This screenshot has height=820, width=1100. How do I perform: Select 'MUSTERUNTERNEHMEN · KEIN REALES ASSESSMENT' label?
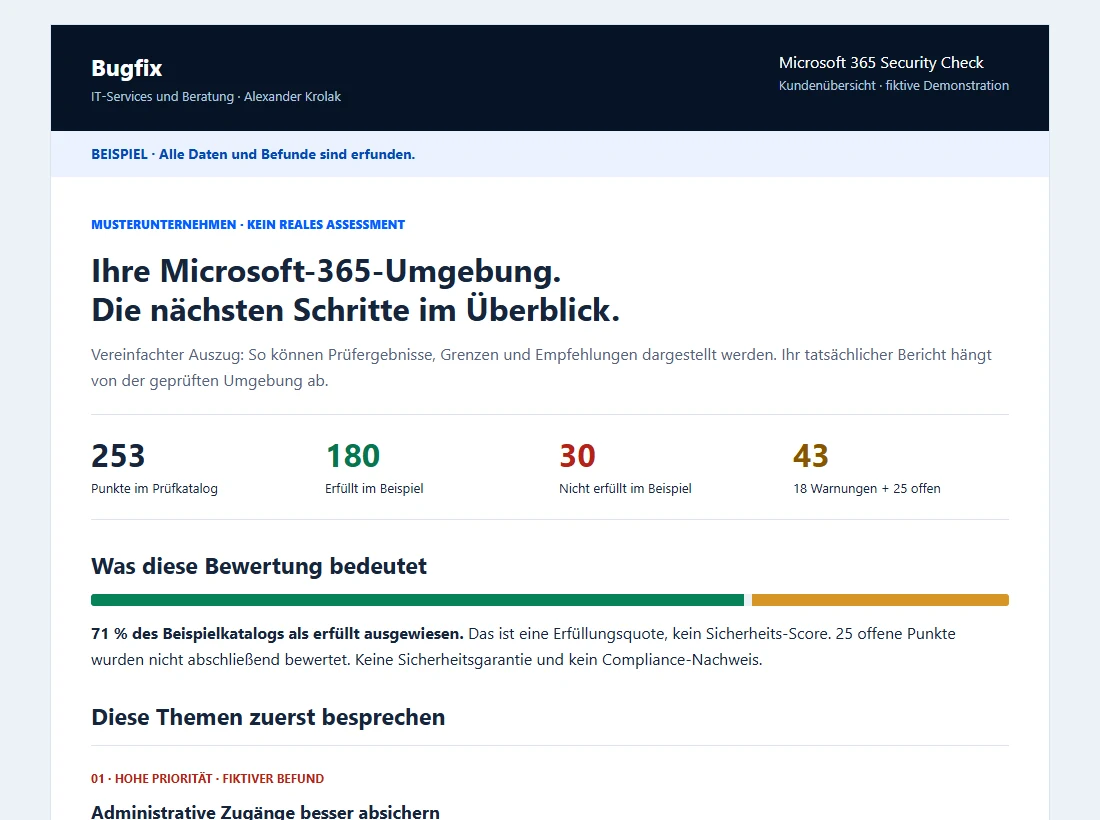point(248,224)
